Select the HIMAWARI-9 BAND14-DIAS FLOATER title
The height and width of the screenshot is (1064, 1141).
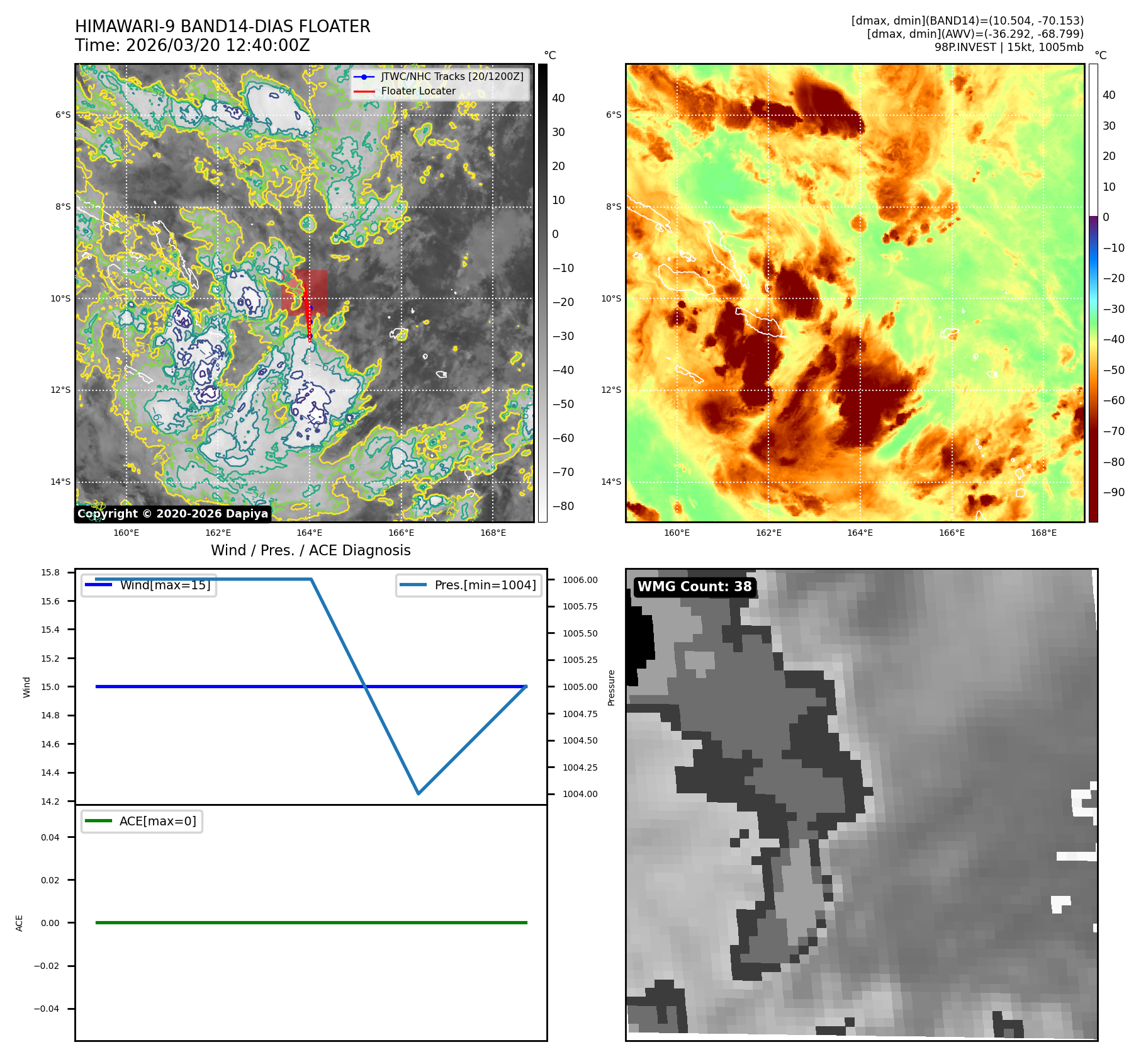pos(223,26)
